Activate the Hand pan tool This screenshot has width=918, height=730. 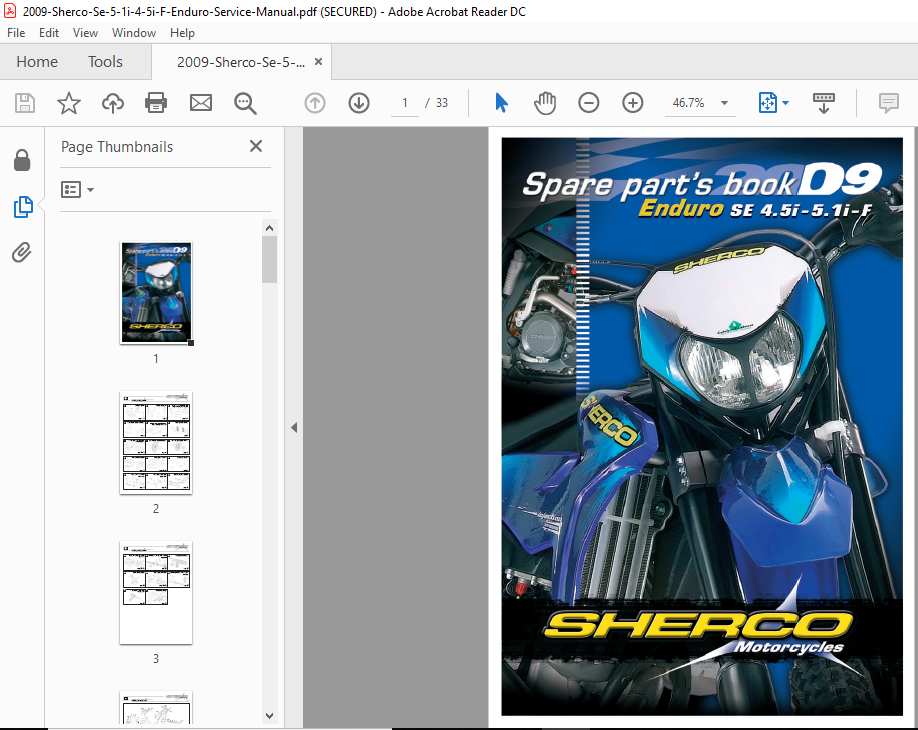click(544, 103)
